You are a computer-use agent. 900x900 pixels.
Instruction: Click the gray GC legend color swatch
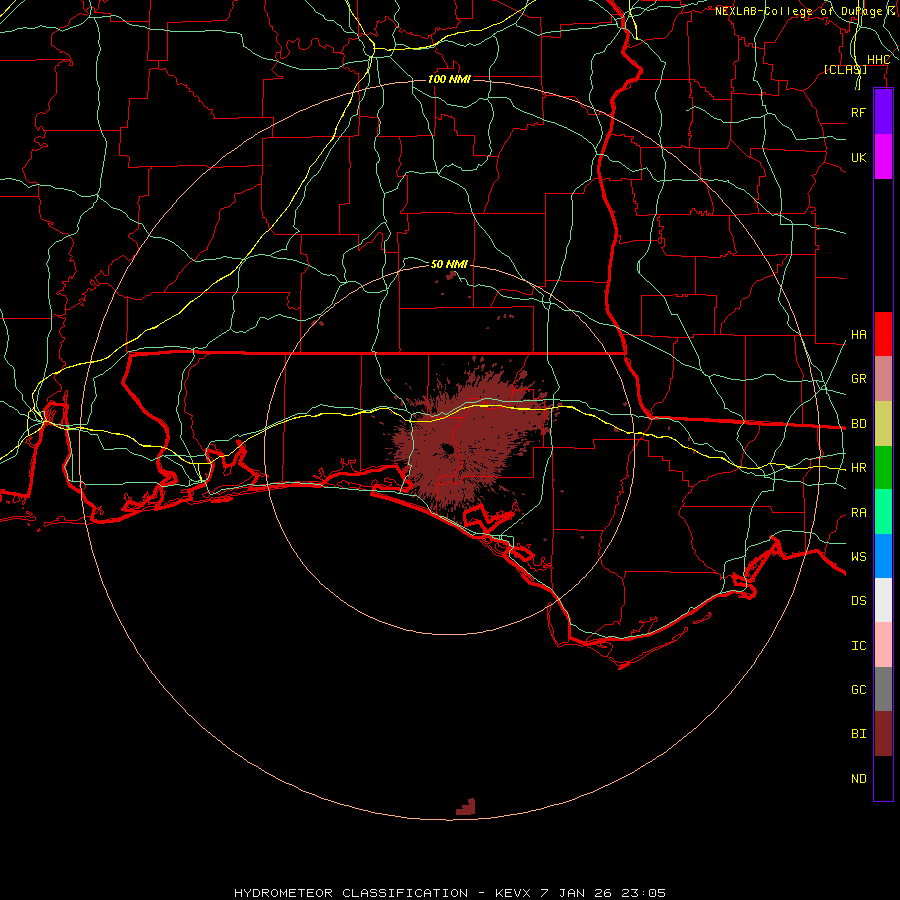883,689
